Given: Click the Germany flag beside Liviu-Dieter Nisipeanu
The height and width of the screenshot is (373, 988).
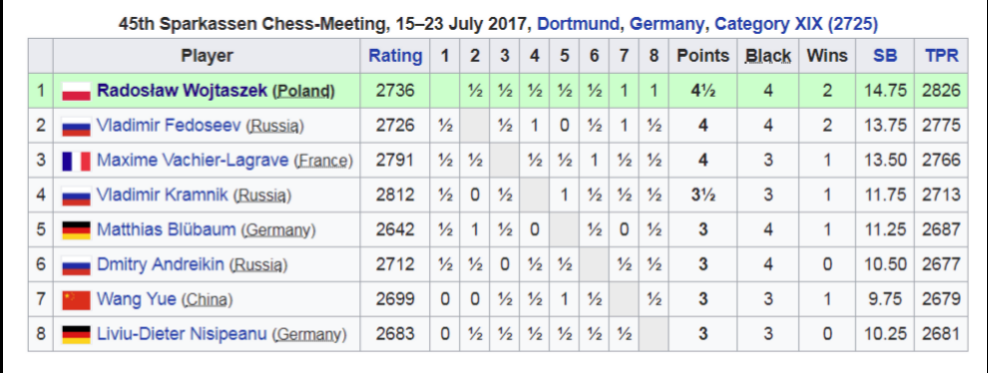Looking at the screenshot, I should [76, 335].
